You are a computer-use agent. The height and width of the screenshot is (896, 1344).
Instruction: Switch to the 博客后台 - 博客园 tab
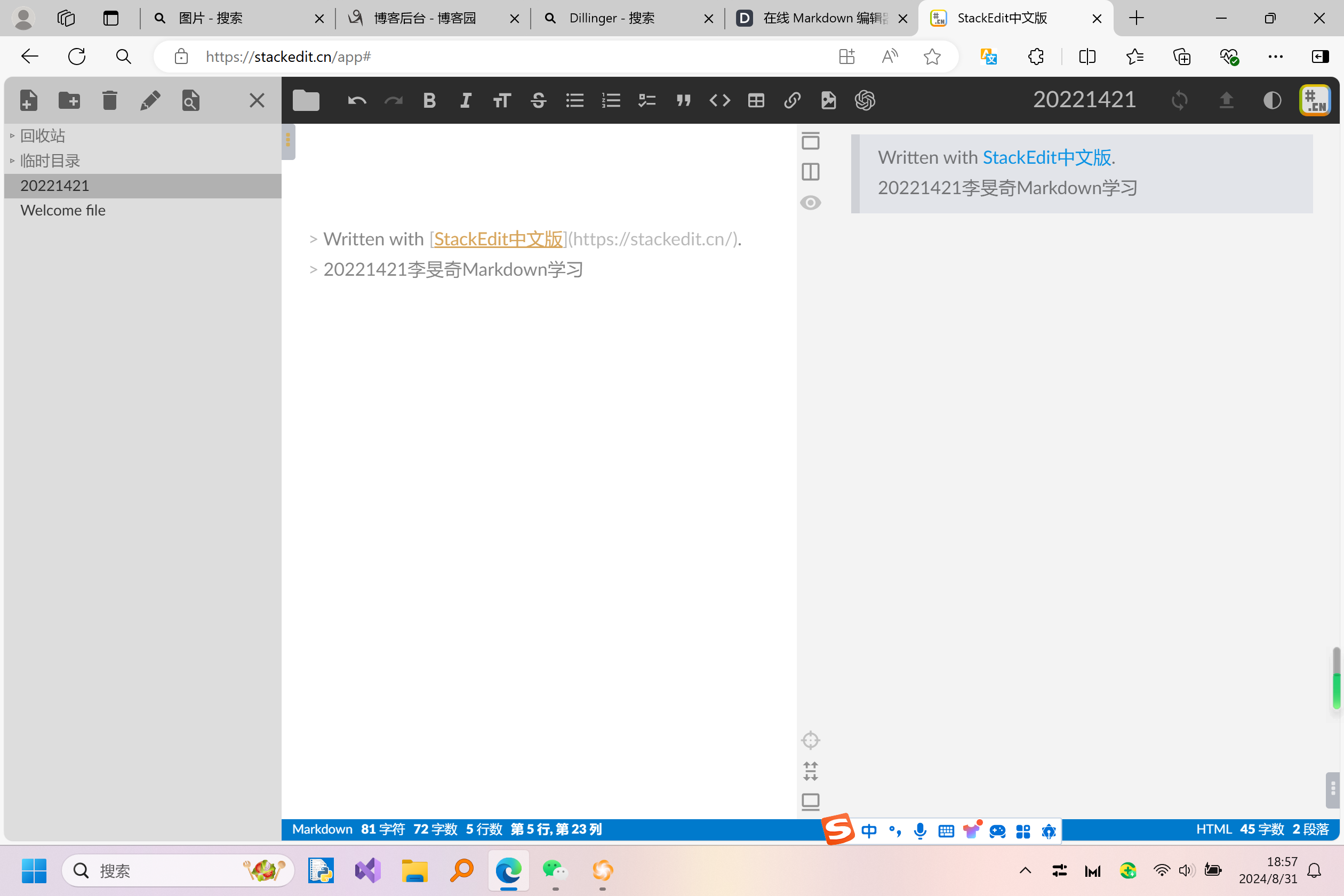coord(433,18)
